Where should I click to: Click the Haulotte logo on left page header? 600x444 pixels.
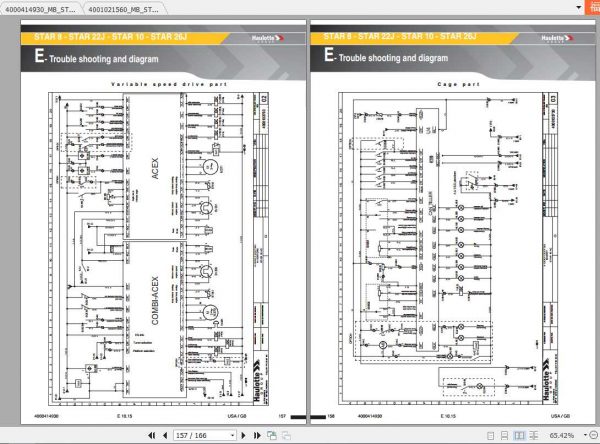click(x=267, y=38)
